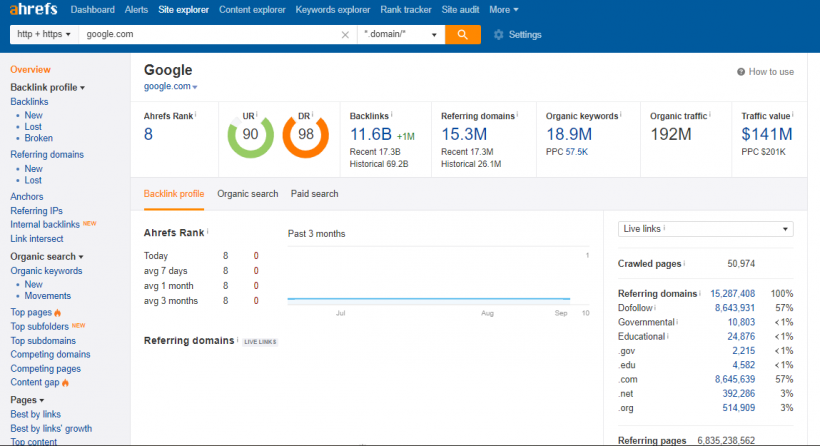This screenshot has height=446, width=820.
Task: Click the PPC 57.5K keywords link
Action: [x=577, y=152]
